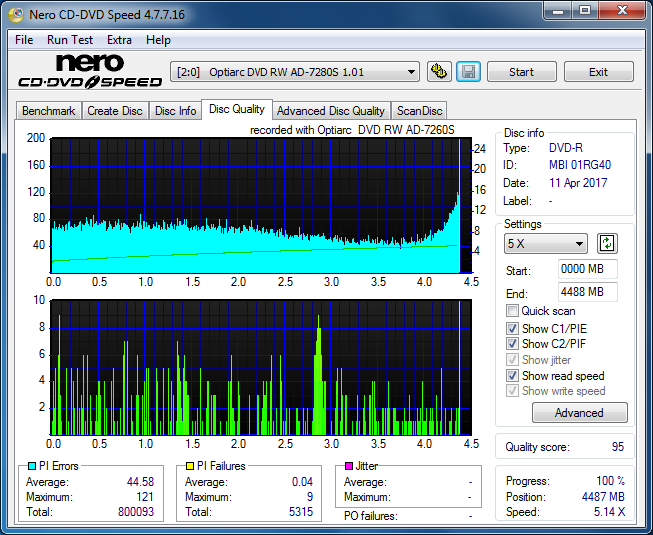Click the green refresh speed icon

click(x=607, y=244)
